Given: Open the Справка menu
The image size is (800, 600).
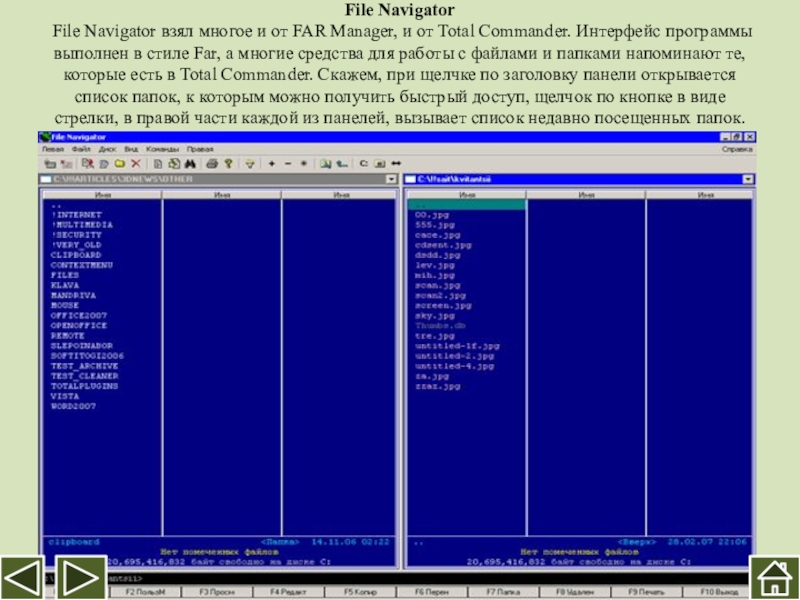Looking at the screenshot, I should coord(737,149).
